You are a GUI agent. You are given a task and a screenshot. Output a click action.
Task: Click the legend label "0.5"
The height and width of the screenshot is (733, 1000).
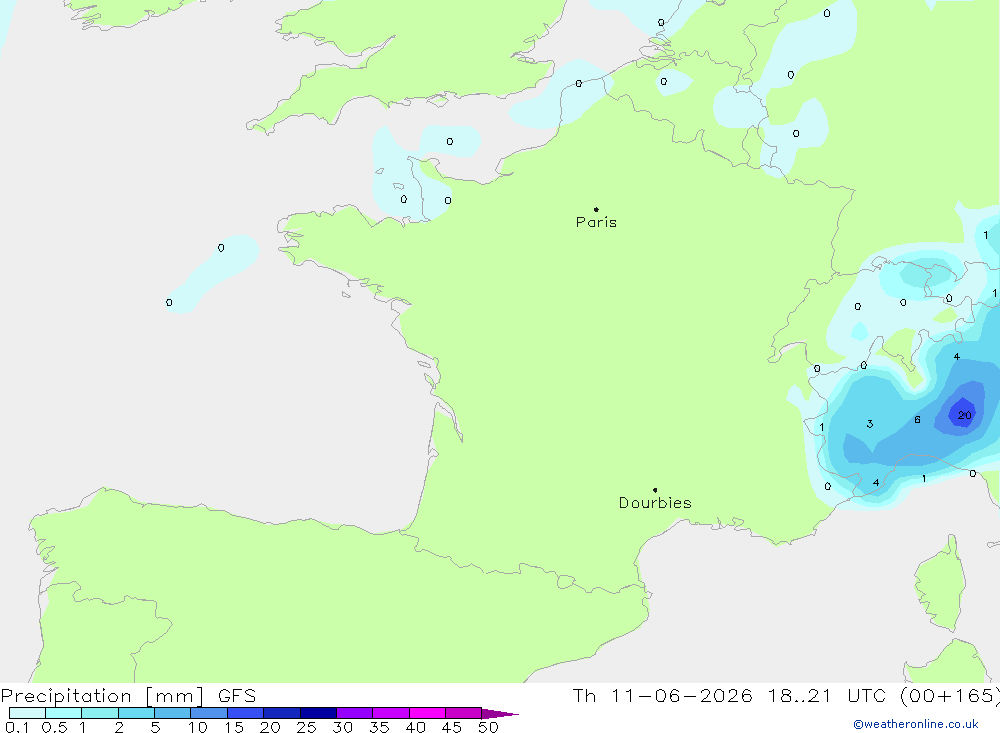coord(54,727)
